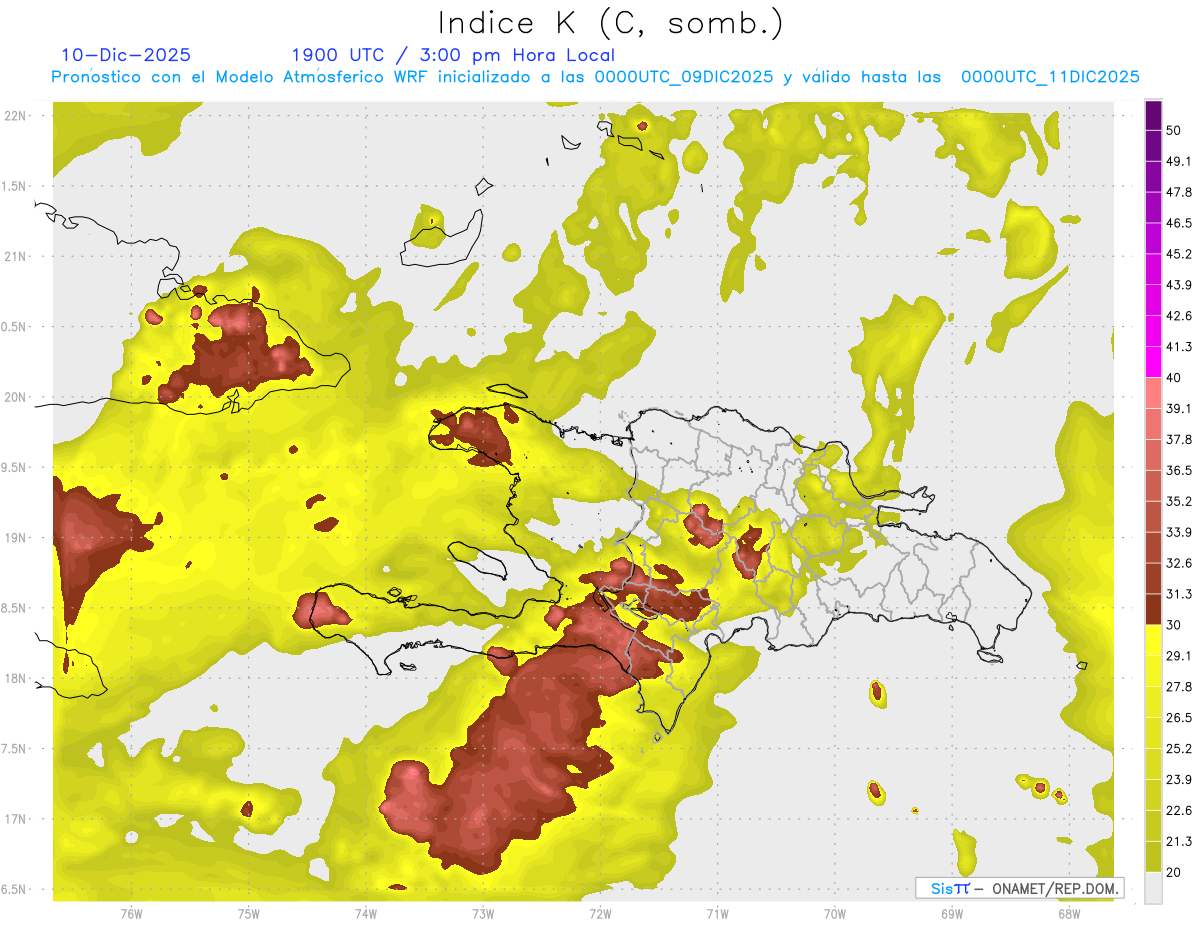Select the '33.9' colorbar label
Screen dimensions: 1200x927
pos(1179,532)
